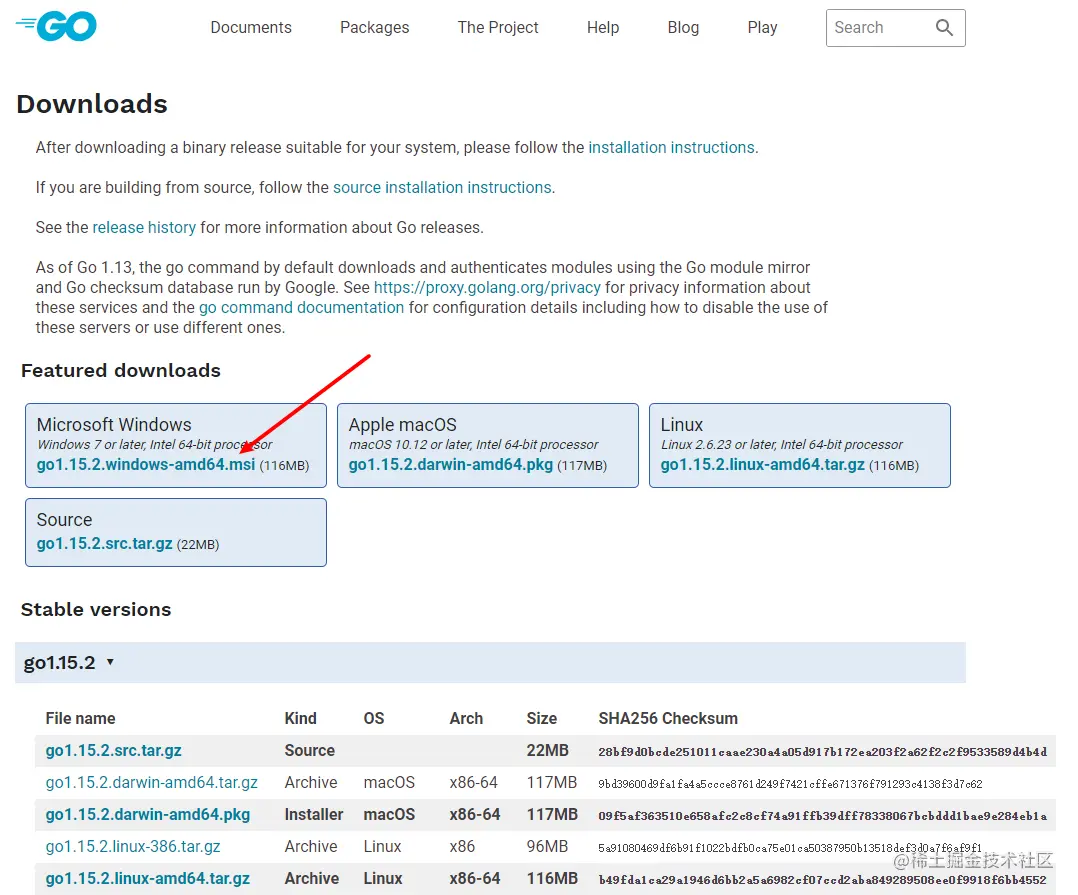Open the Help menu item
Screen dimensions: 1078x895
pyautogui.click(x=603, y=27)
